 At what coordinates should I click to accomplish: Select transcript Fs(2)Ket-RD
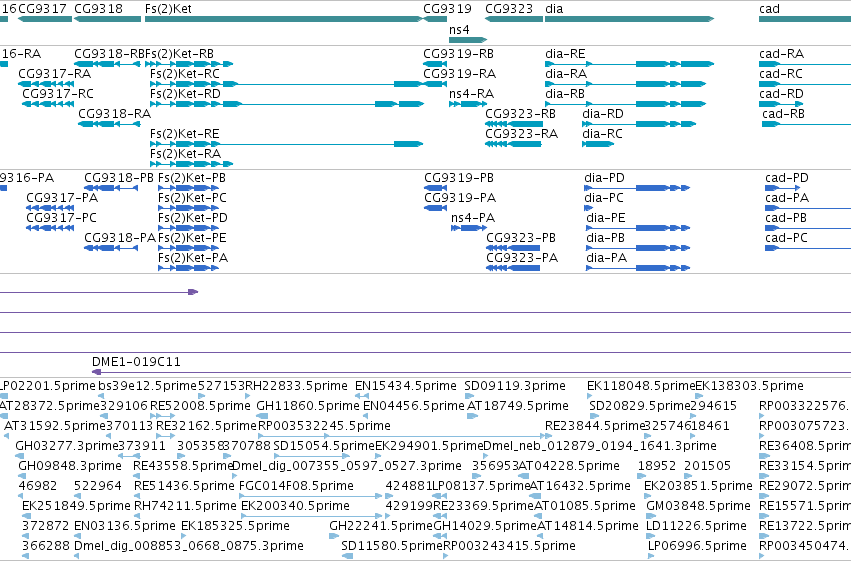point(185,94)
